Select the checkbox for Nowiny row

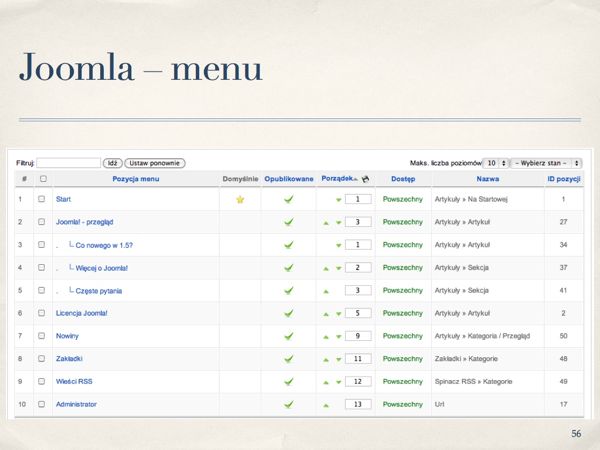coord(42,336)
